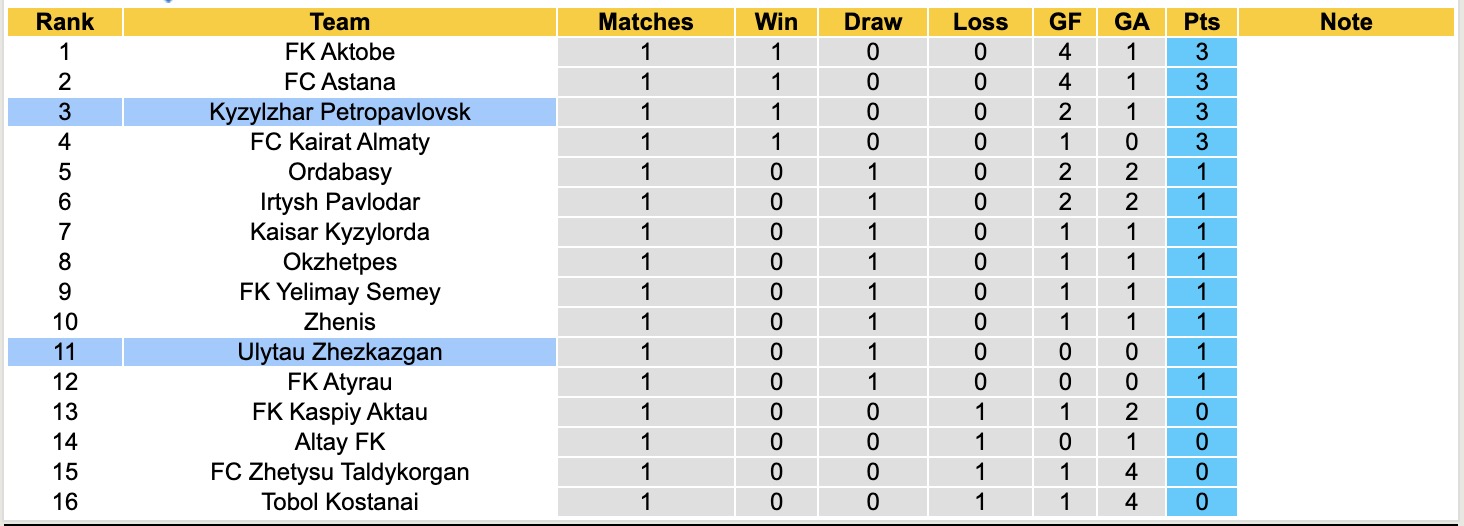The image size is (1464, 526).
Task: Click the Team column header
Action: tap(339, 22)
